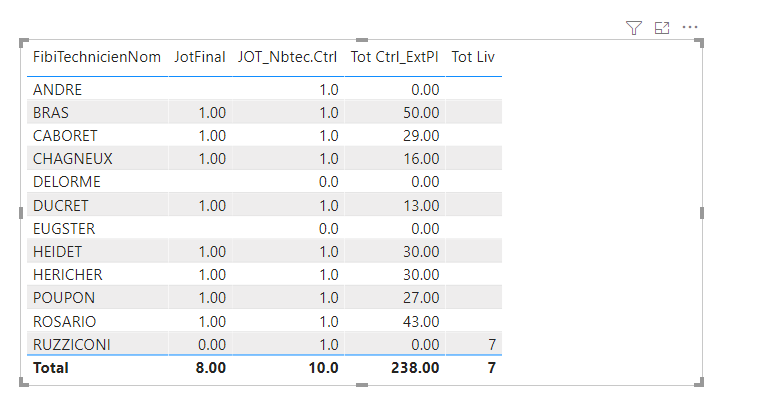The image size is (758, 409).
Task: Click HEIDET Tot Ctrl_ExtPl value 30.00
Action: click(x=421, y=252)
